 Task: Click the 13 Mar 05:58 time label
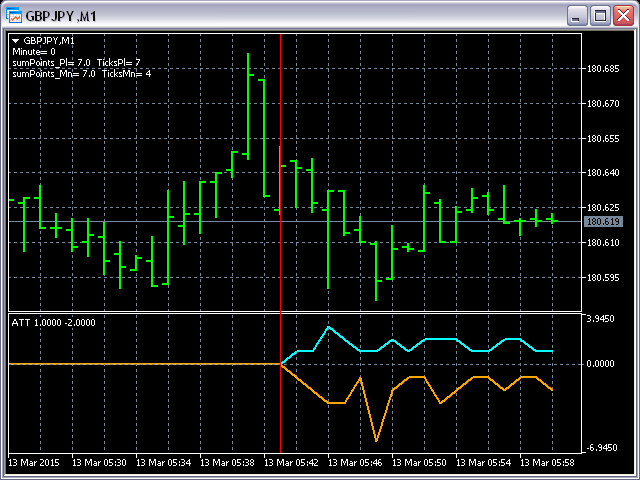pos(551,463)
